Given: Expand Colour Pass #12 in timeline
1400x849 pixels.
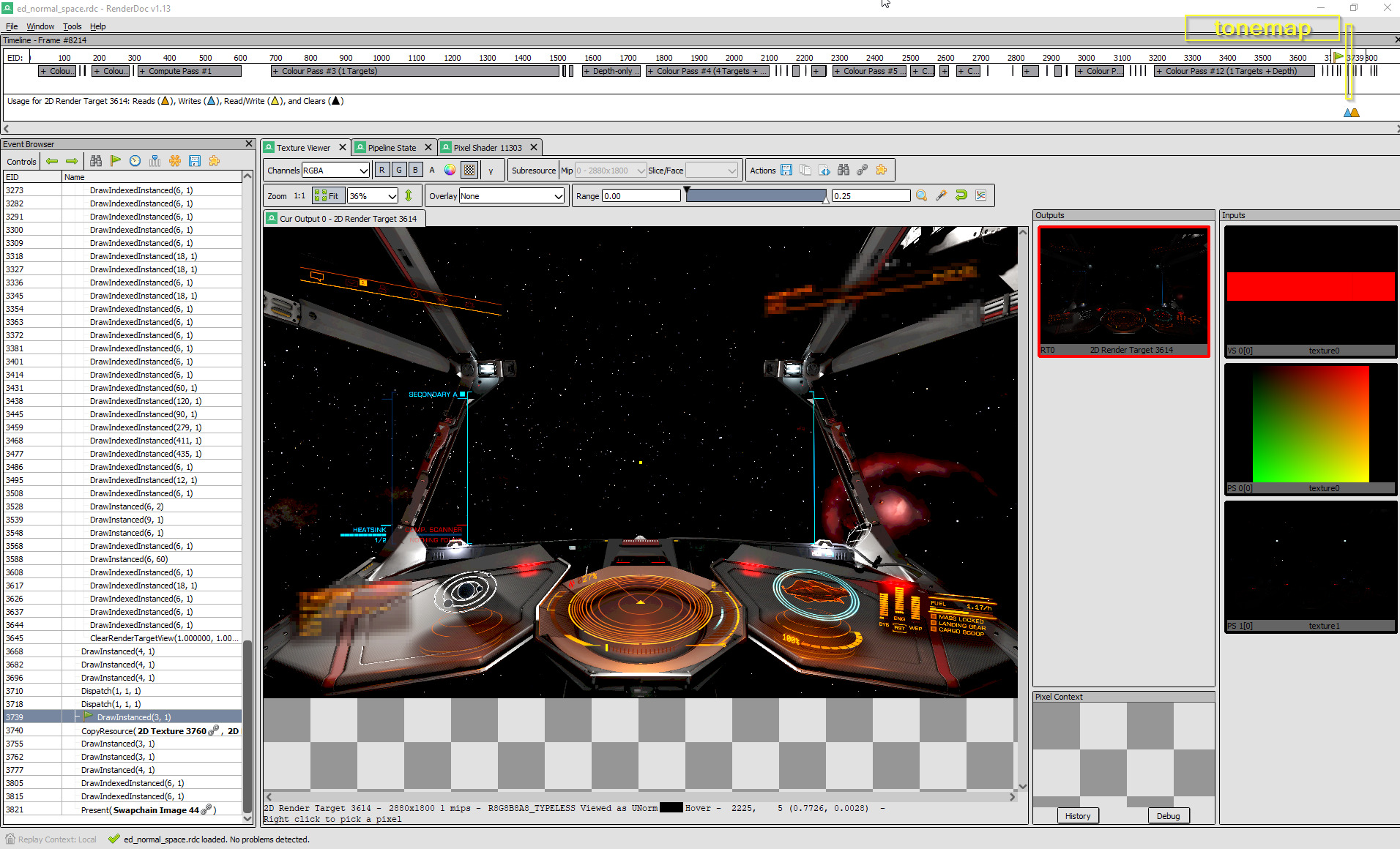Looking at the screenshot, I should coord(1234,71).
